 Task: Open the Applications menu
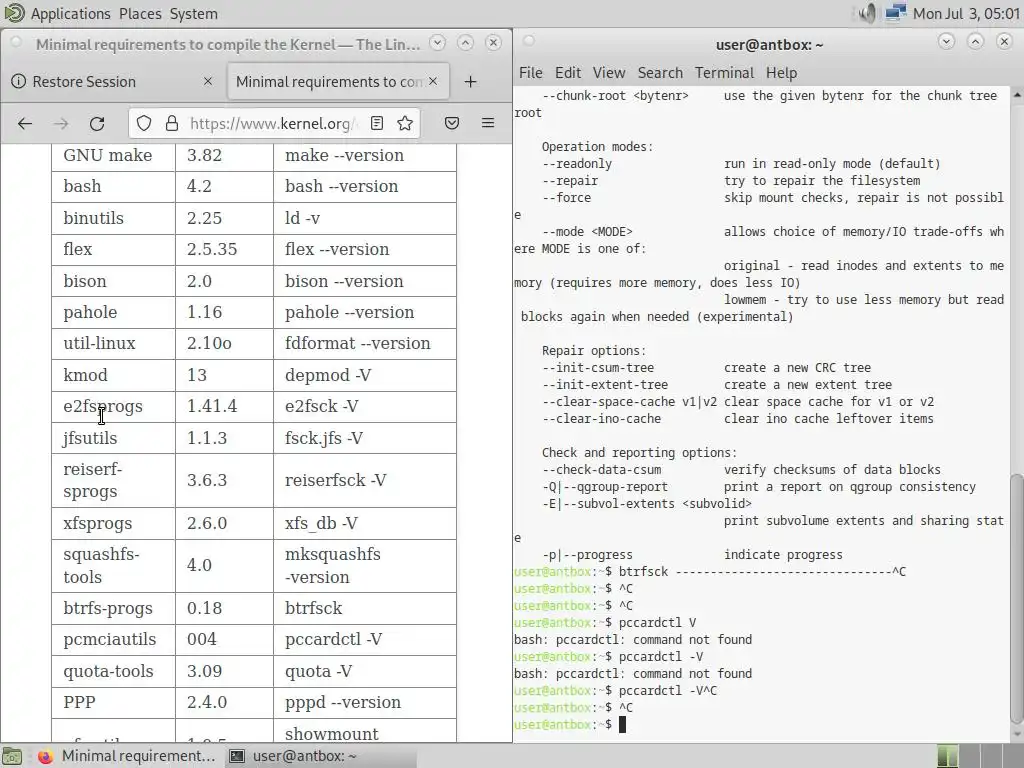pos(71,14)
